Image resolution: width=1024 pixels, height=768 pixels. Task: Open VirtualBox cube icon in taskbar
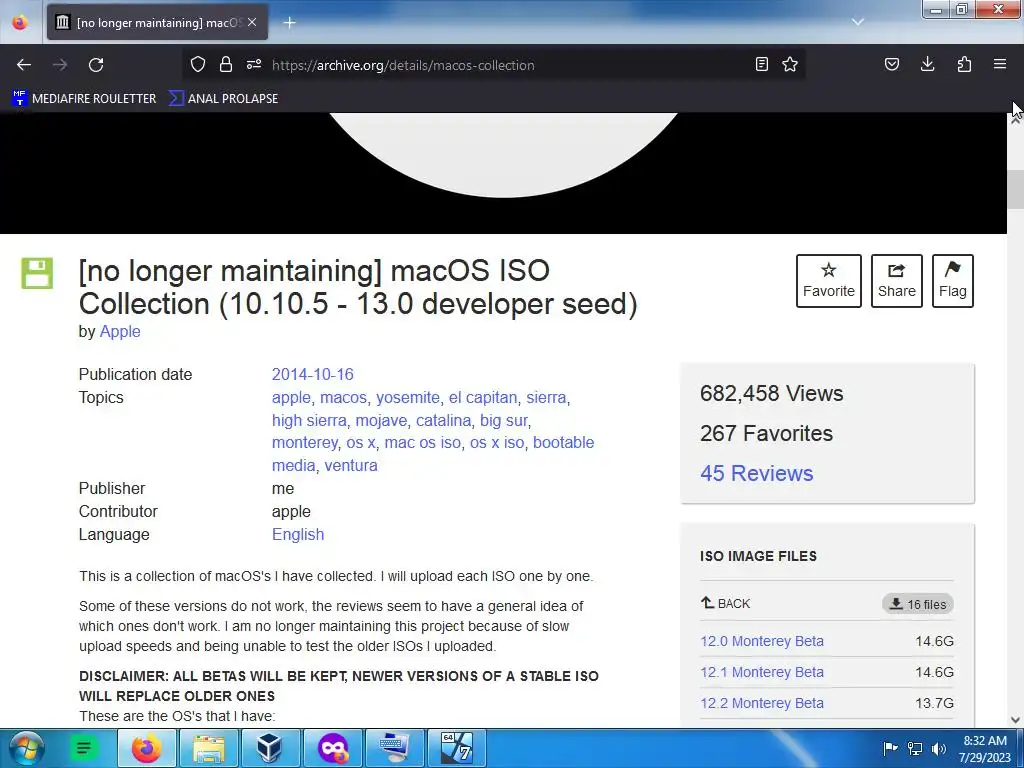pos(270,748)
